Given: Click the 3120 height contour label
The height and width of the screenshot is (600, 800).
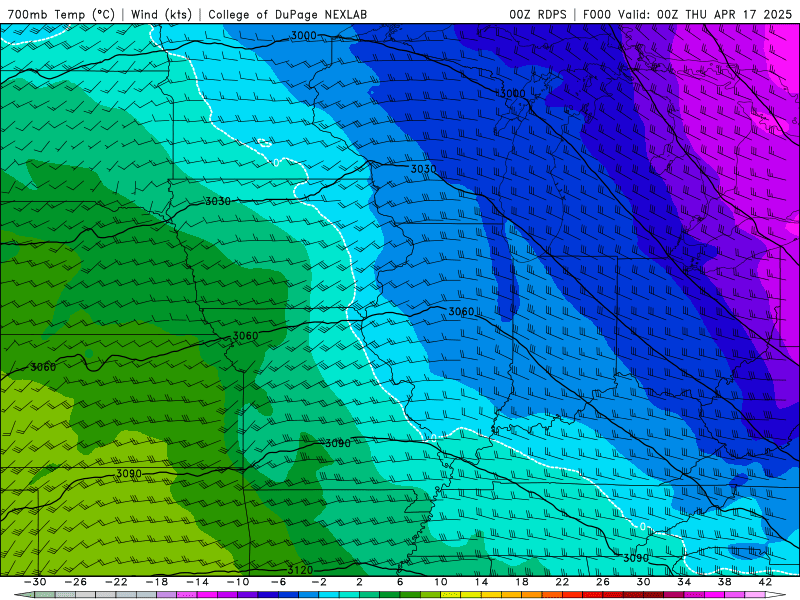Looking at the screenshot, I should coord(300,570).
